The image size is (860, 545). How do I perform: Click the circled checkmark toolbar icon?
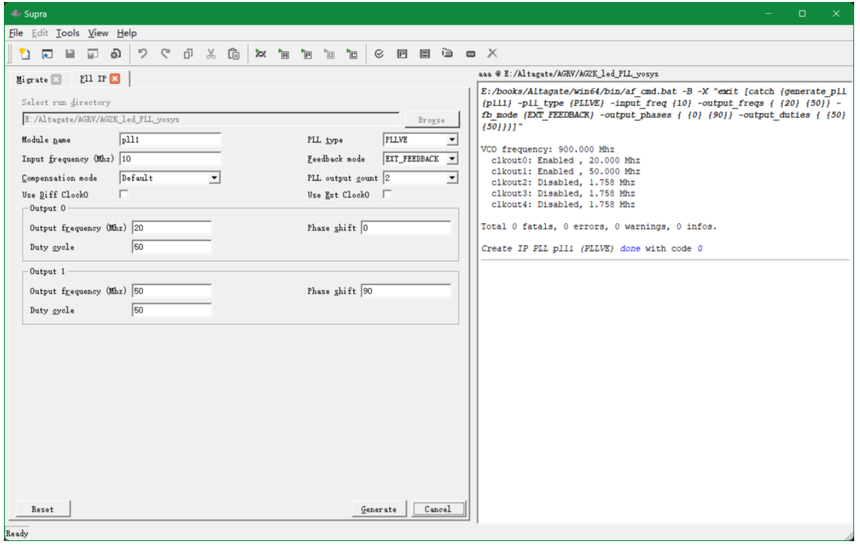379,54
